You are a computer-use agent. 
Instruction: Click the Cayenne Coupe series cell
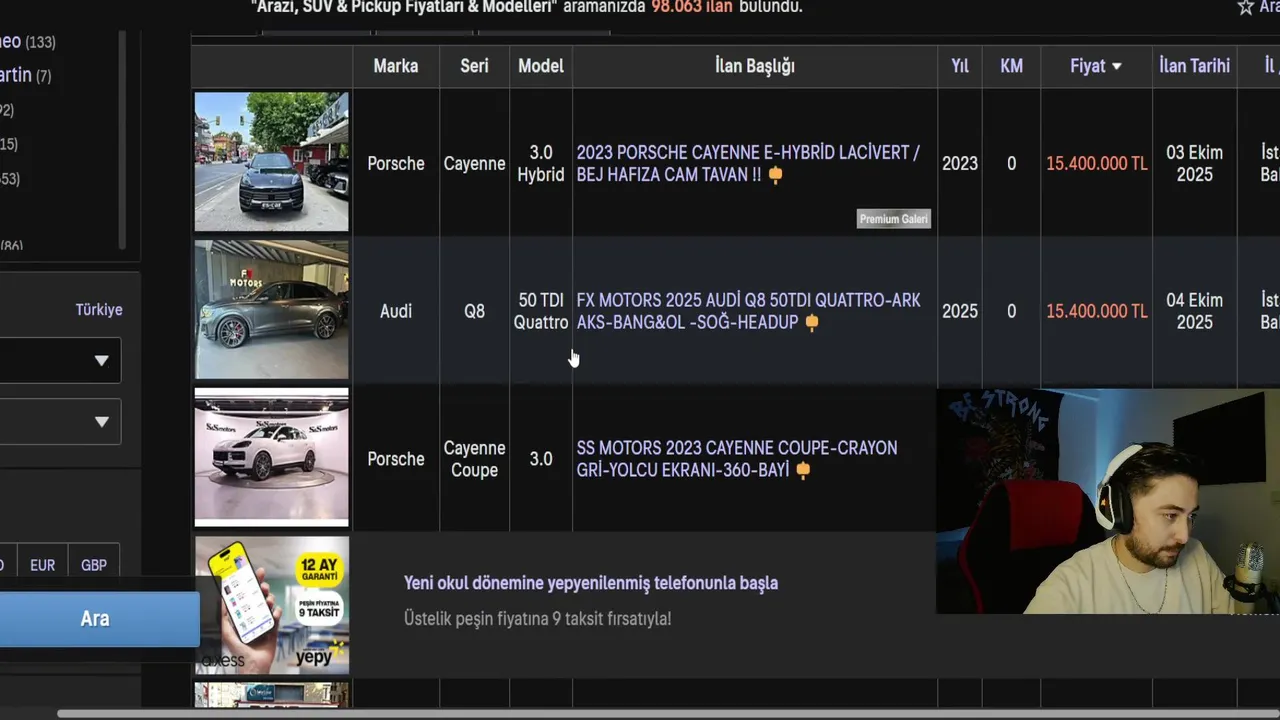(x=474, y=459)
